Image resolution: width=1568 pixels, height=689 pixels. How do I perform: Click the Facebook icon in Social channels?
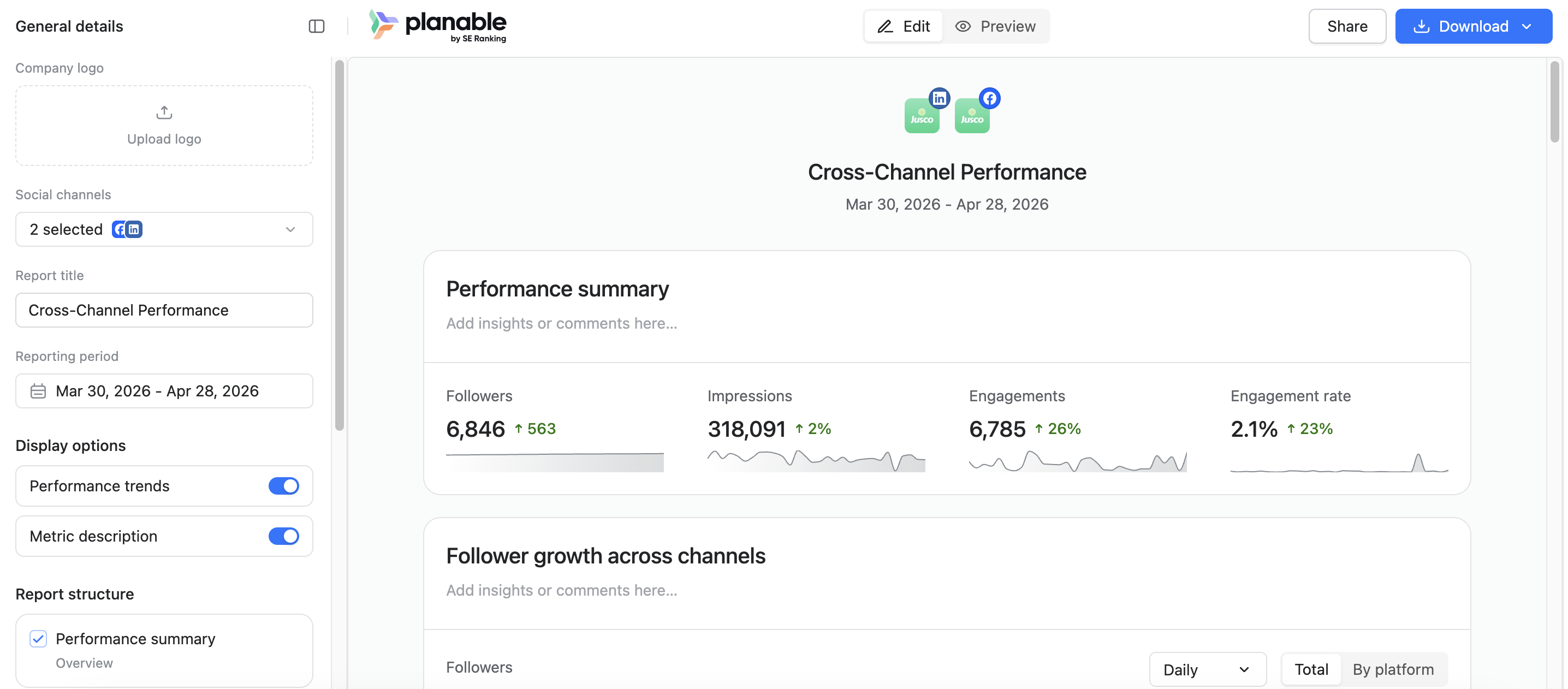pyautogui.click(x=120, y=229)
